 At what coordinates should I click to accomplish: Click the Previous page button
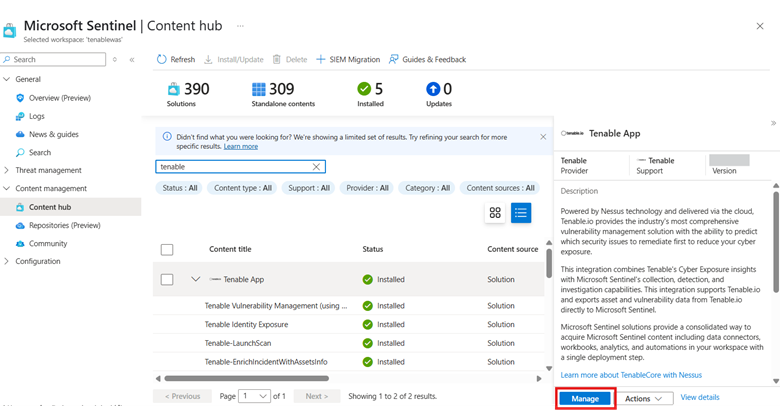pos(183,396)
